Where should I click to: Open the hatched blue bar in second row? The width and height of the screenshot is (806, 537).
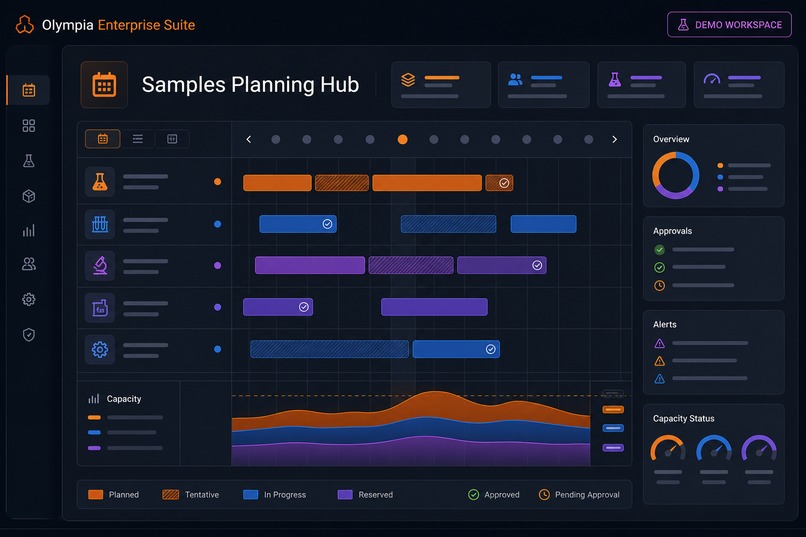coord(448,224)
